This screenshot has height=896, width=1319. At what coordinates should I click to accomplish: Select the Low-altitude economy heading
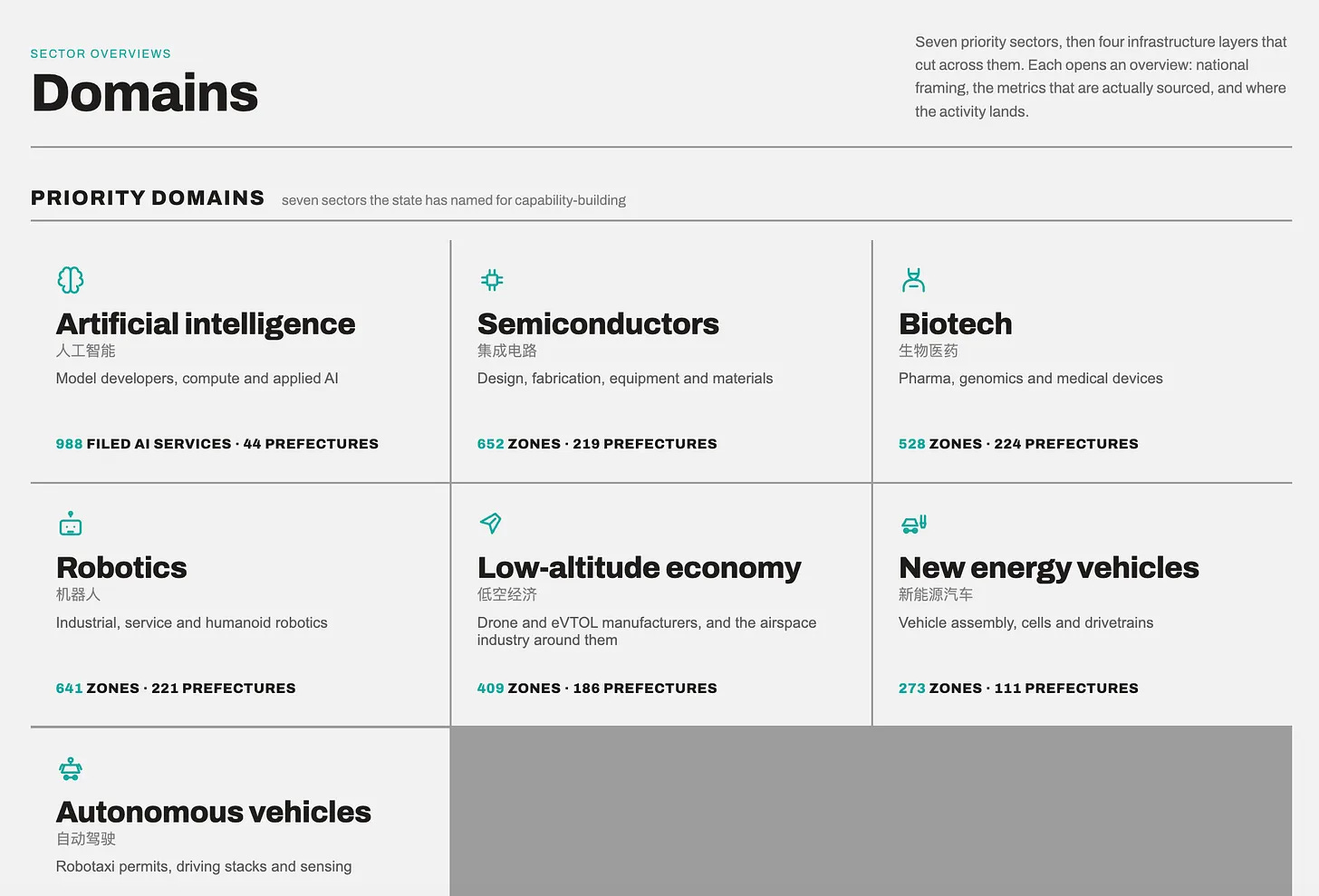(x=639, y=567)
